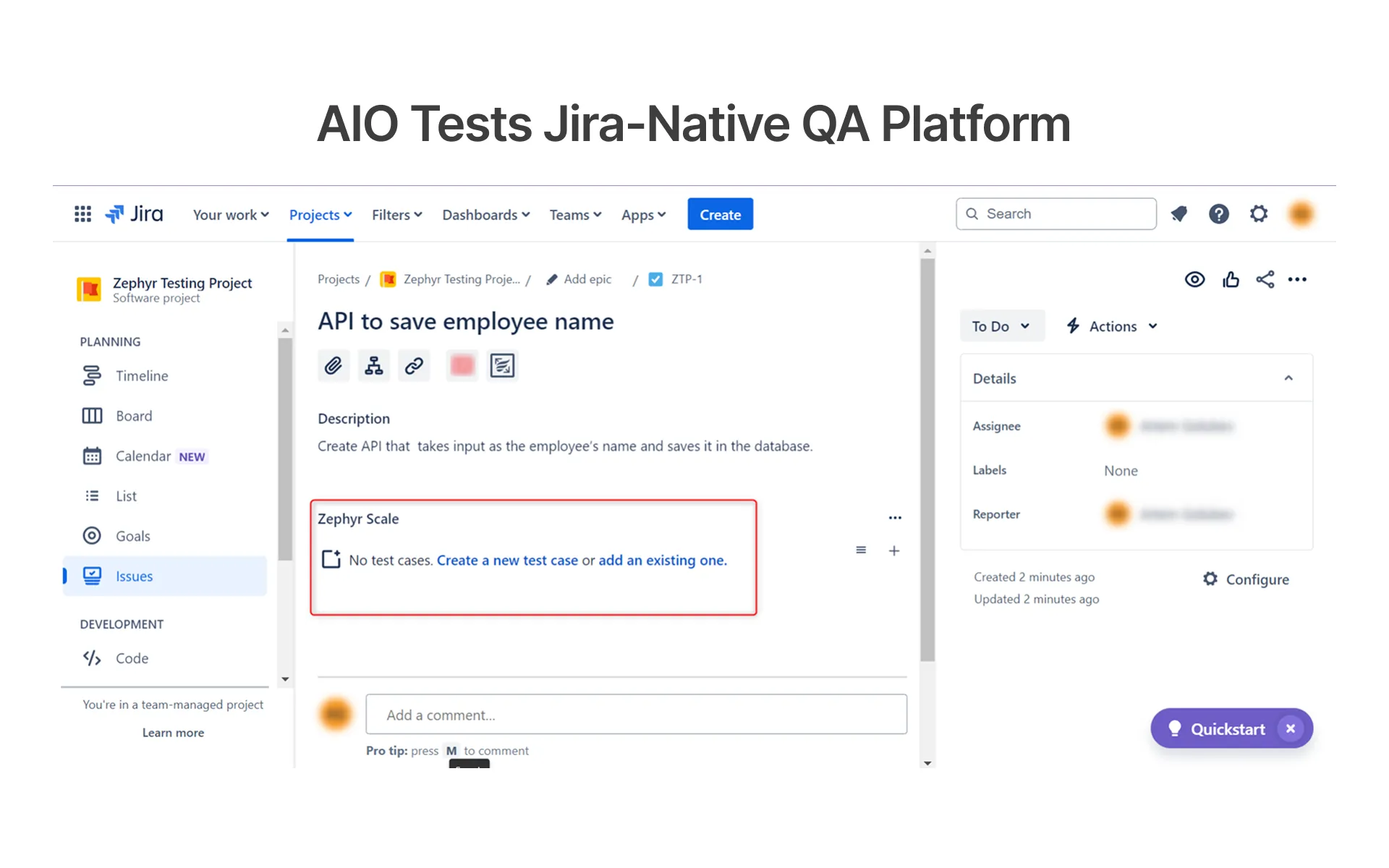
Task: Click the add child issue hierarchy icon
Action: click(374, 366)
